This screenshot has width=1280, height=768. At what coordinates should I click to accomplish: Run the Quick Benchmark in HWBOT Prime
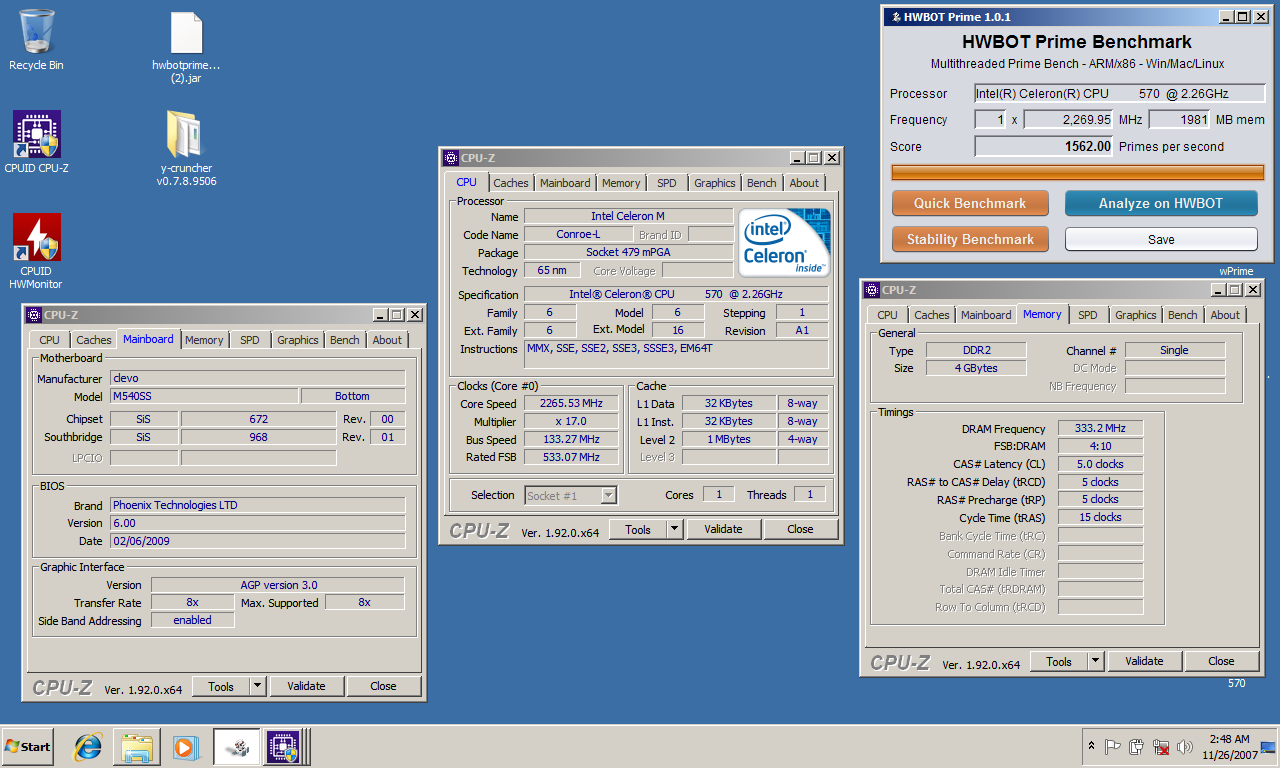970,203
